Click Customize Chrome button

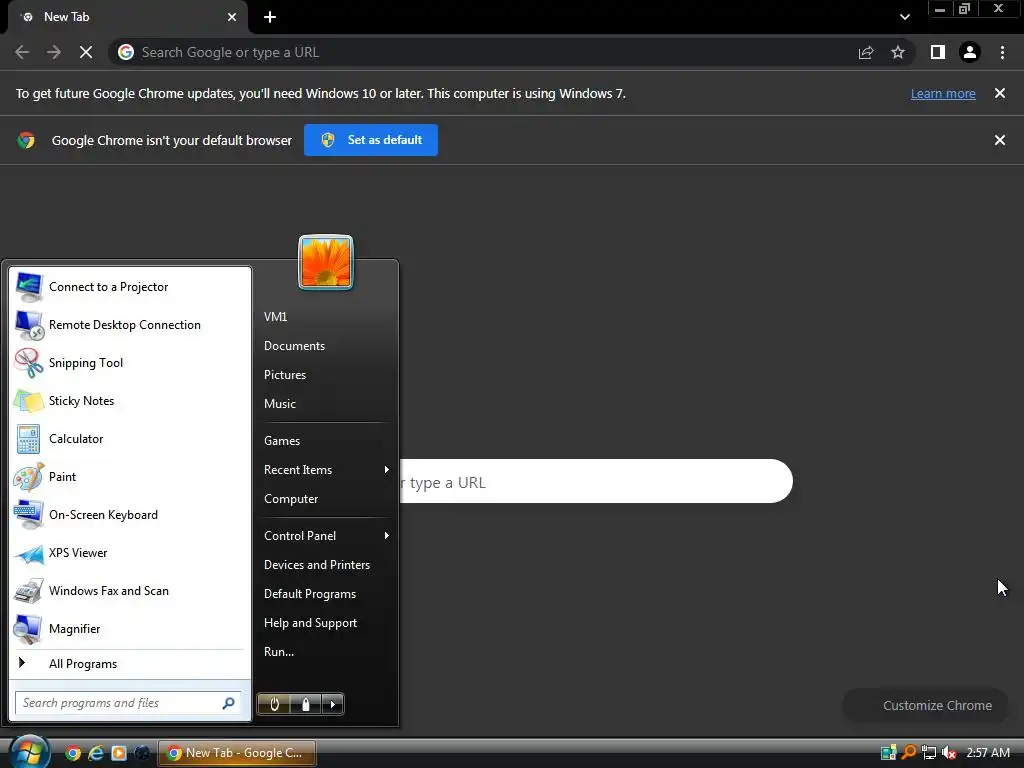click(x=926, y=705)
